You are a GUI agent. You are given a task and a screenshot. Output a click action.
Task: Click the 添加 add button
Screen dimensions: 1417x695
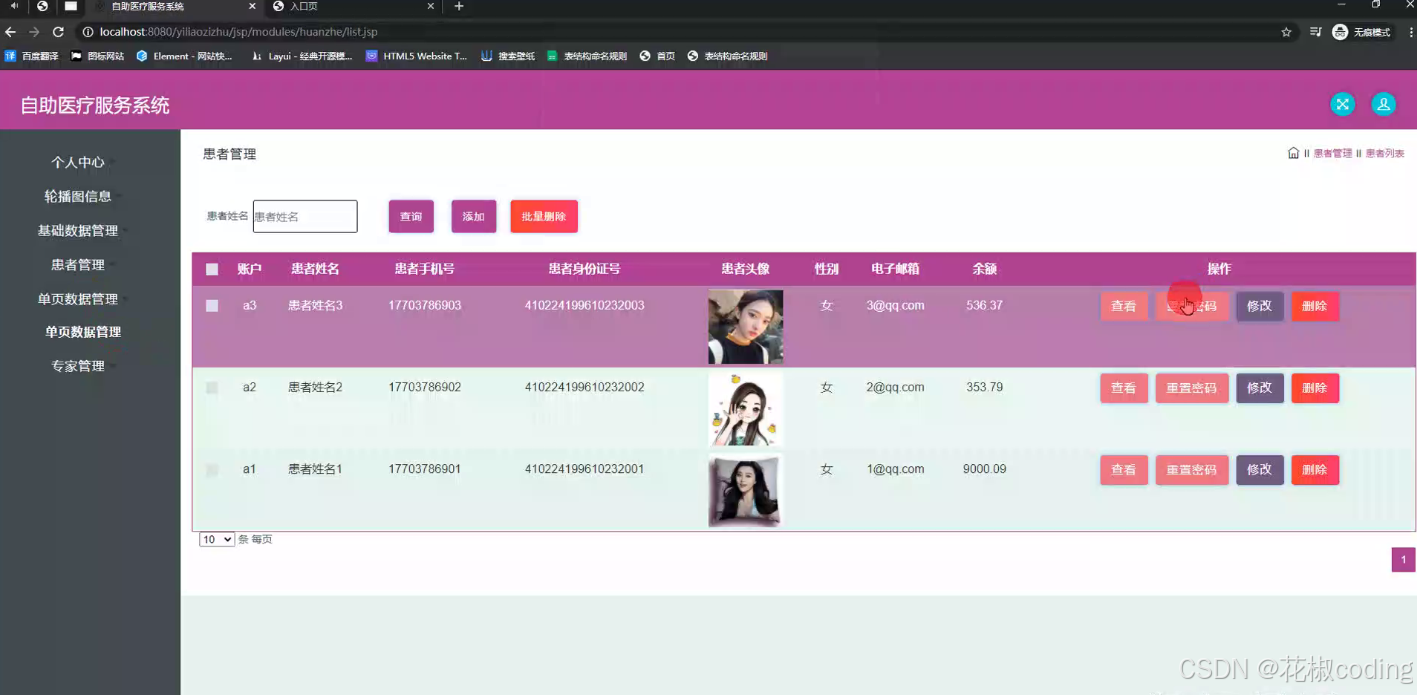pos(474,216)
